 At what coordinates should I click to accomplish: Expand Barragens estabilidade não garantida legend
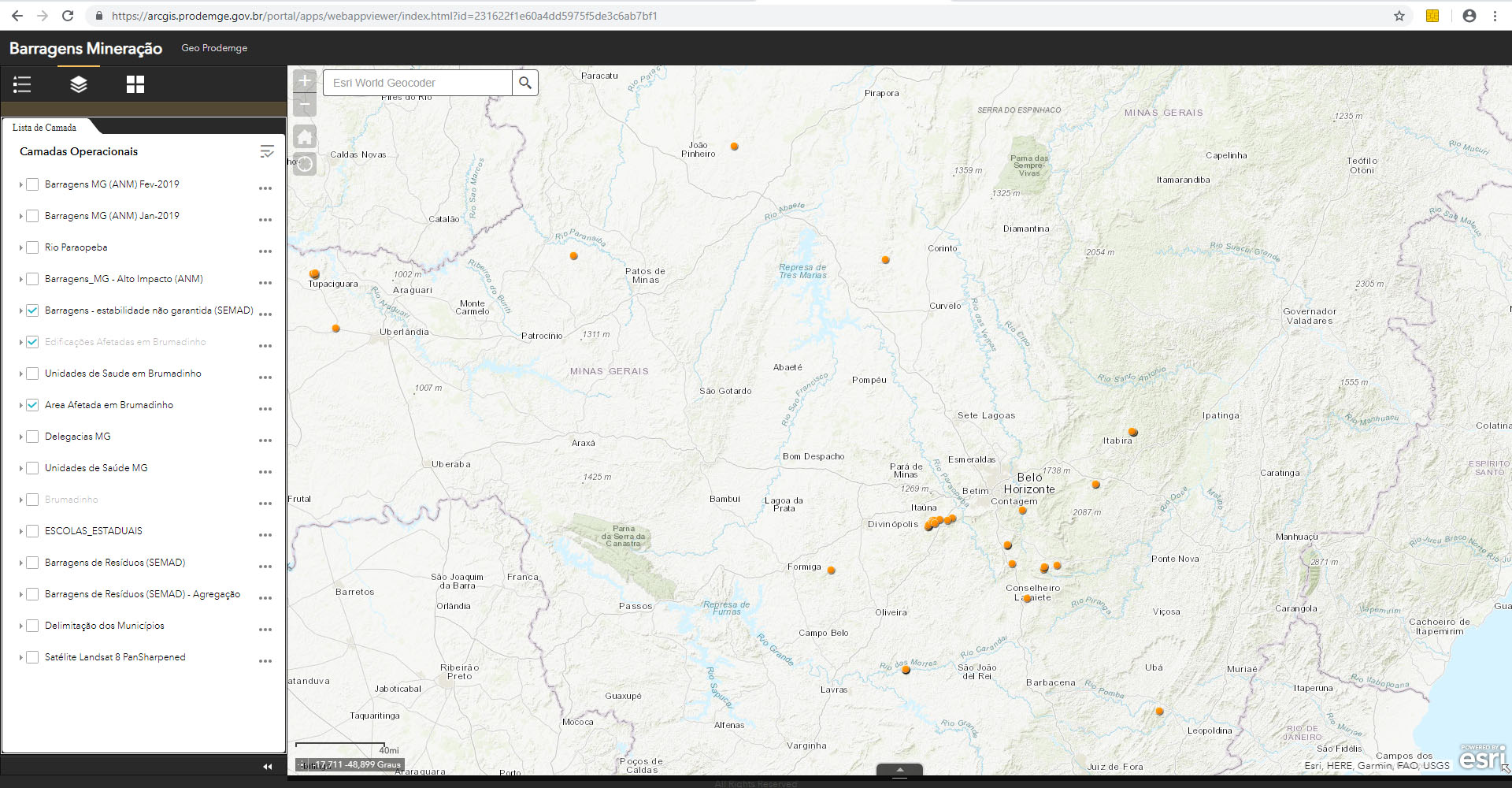click(20, 310)
